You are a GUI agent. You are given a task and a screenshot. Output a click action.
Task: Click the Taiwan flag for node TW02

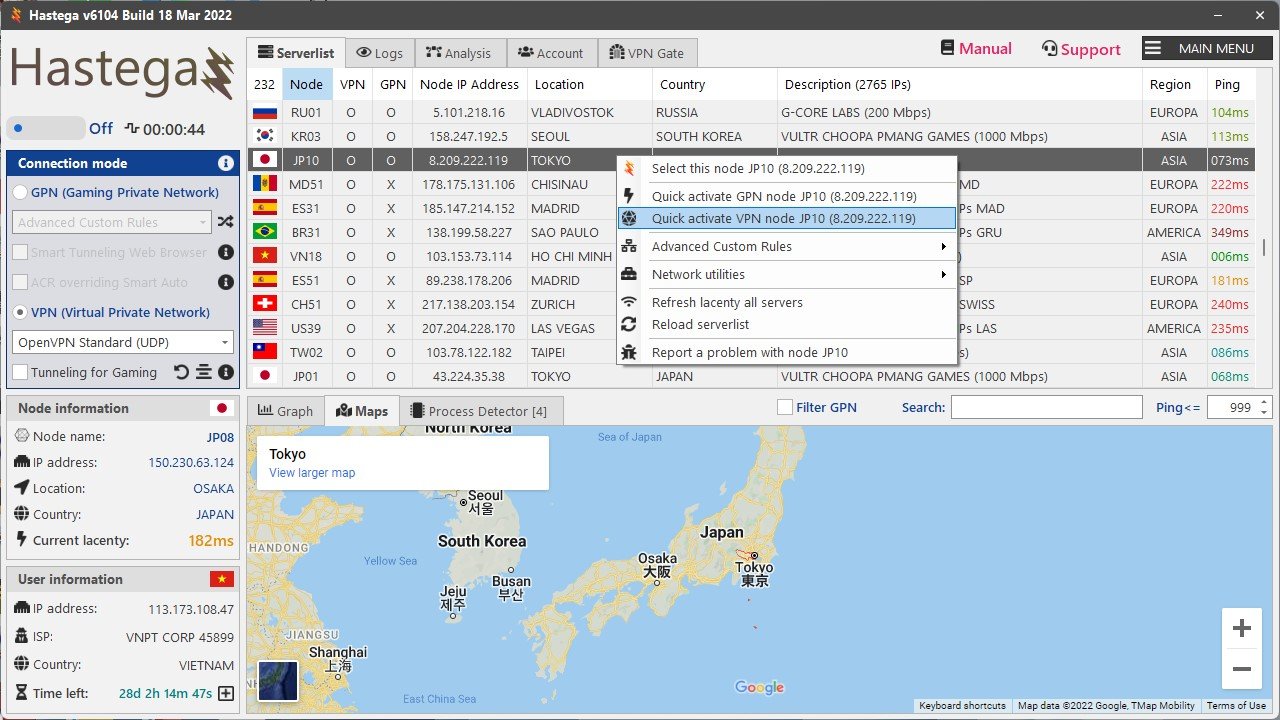[x=265, y=353]
